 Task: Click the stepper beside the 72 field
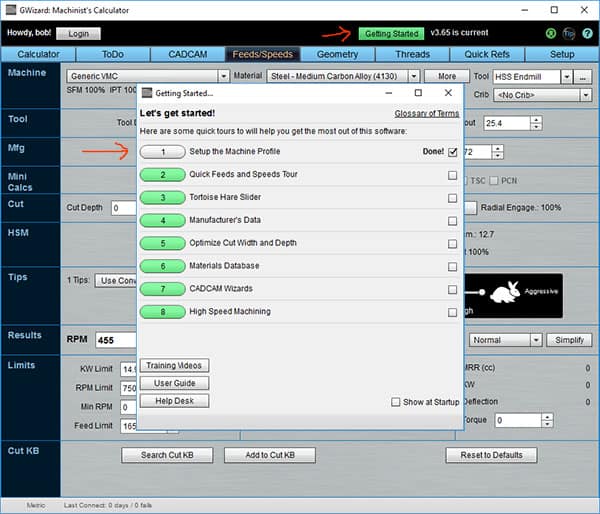pos(497,152)
